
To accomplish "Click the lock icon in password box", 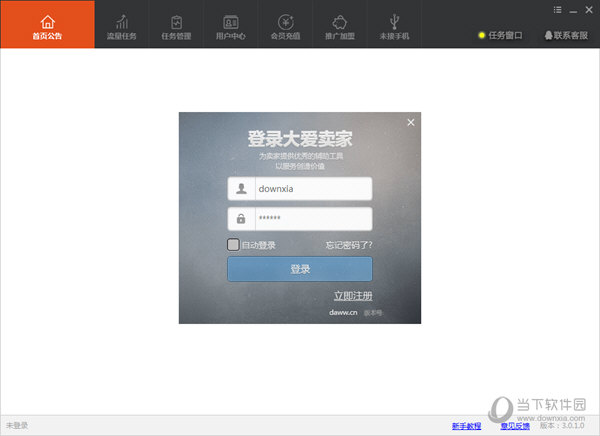I will tap(241, 219).
